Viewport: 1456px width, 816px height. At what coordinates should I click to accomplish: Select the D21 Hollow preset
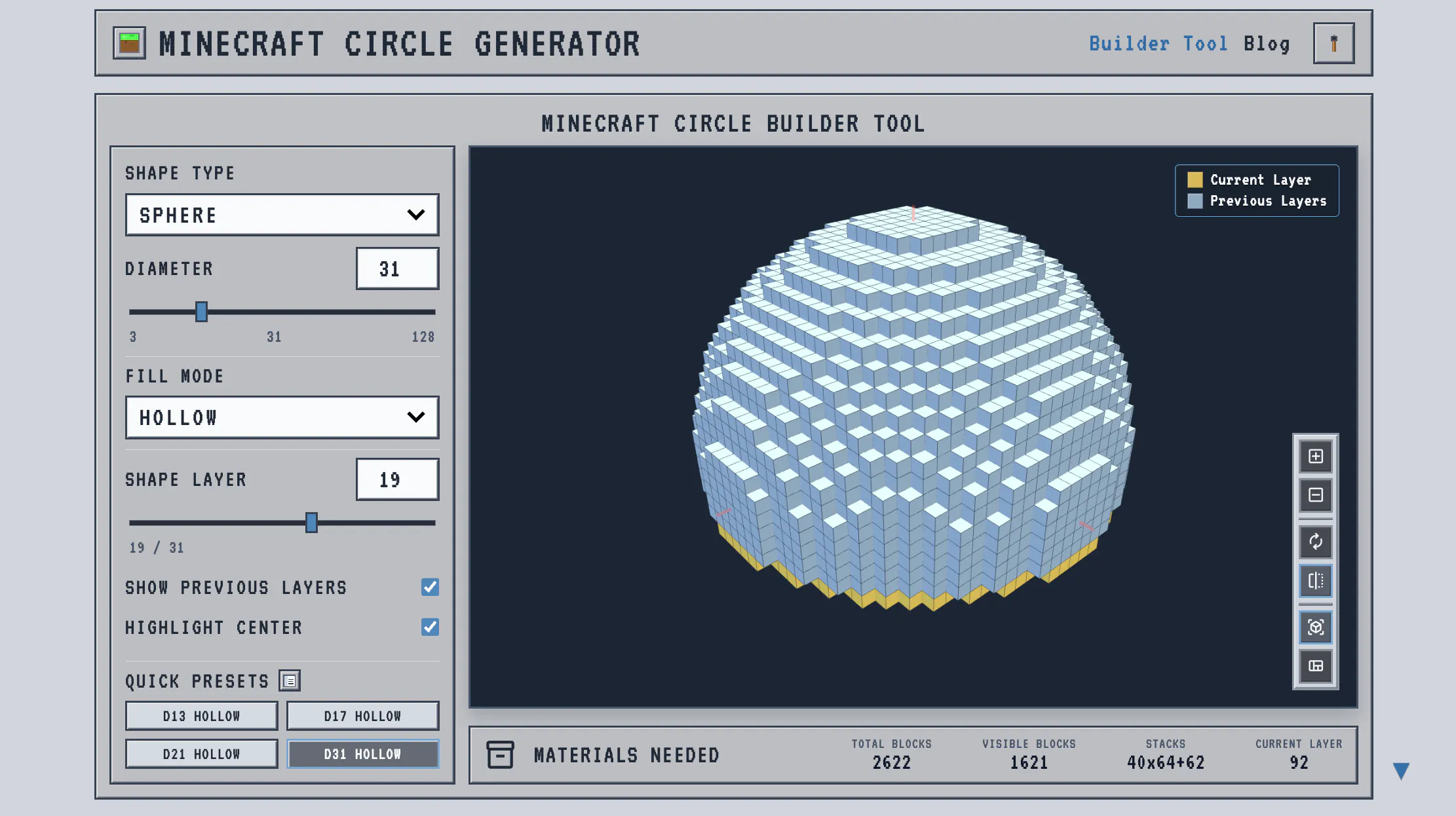(x=201, y=754)
